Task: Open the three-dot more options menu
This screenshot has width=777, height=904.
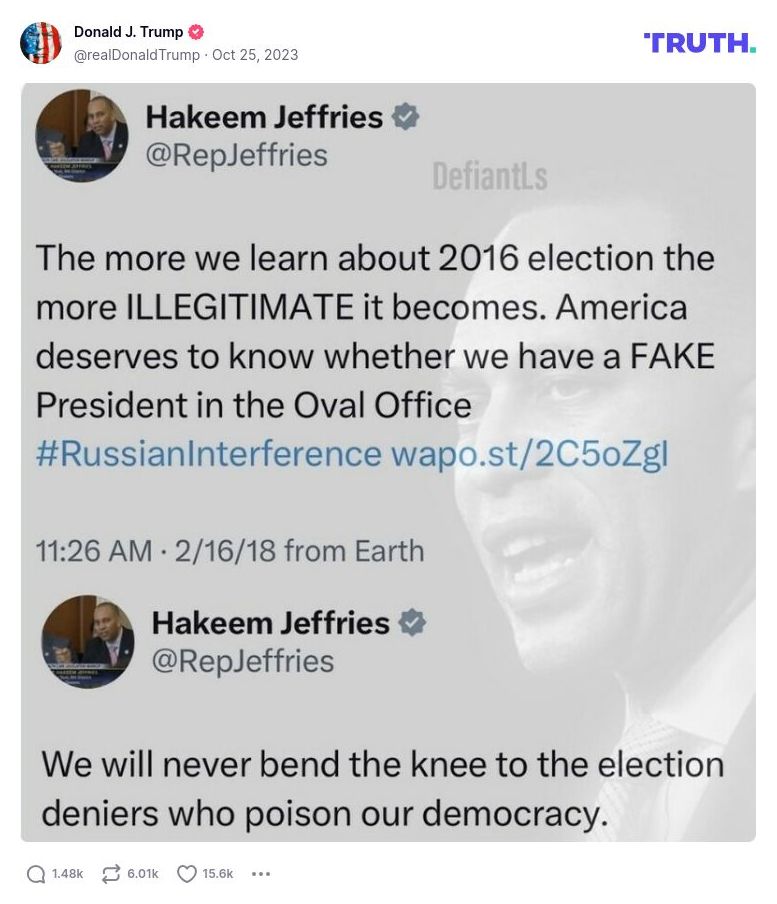Action: coord(261,874)
